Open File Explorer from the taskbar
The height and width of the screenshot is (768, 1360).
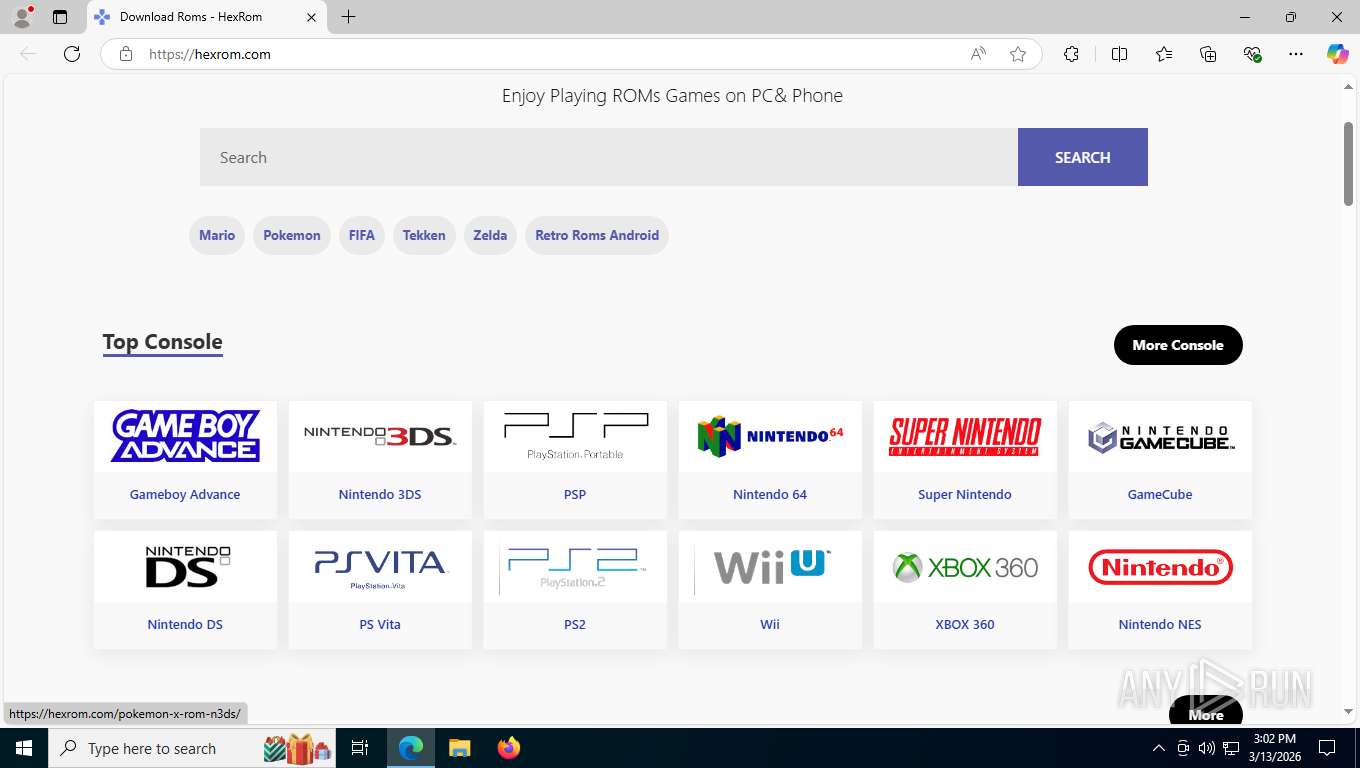pos(459,748)
